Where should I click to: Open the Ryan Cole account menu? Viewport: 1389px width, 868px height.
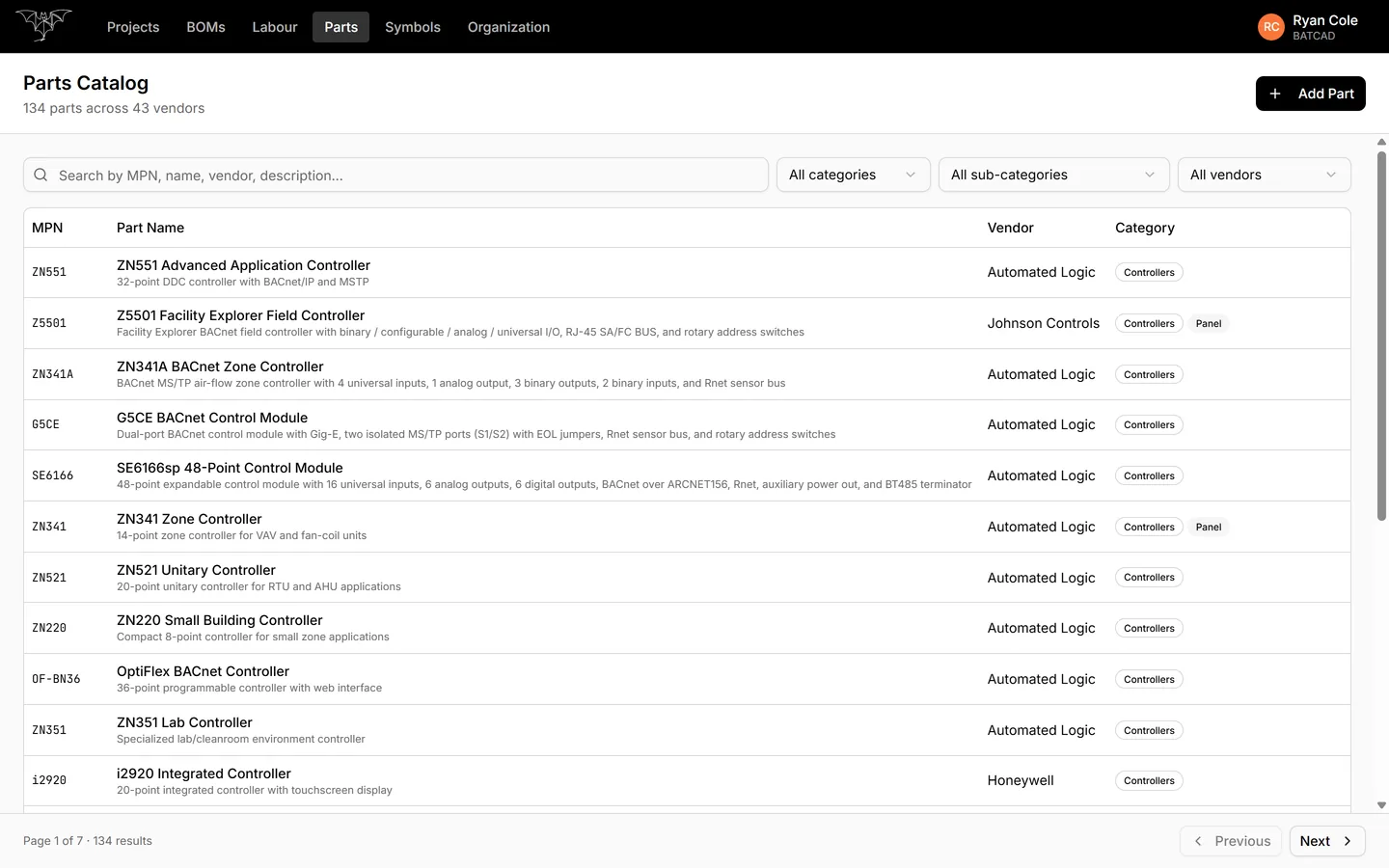point(1308,27)
